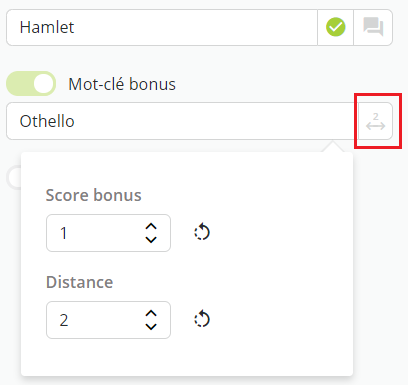Increase Score bonus with the up arrow
The width and height of the screenshot is (416, 385).
pyautogui.click(x=151, y=227)
